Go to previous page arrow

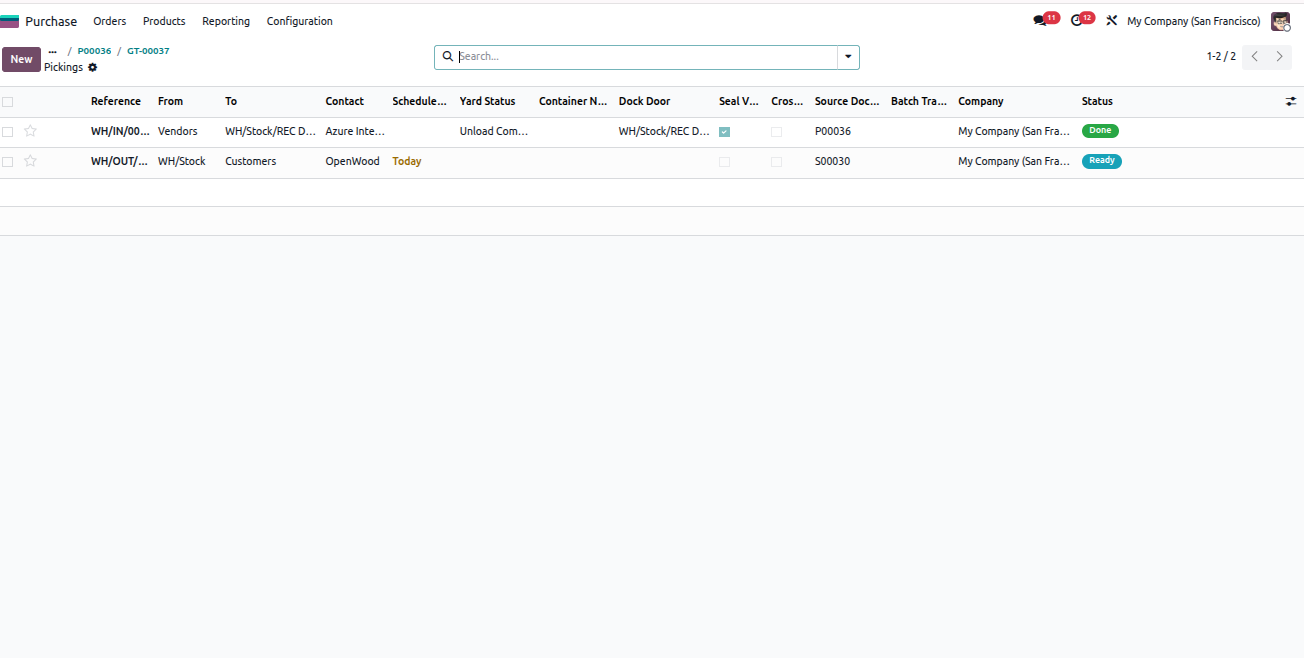click(x=1255, y=57)
